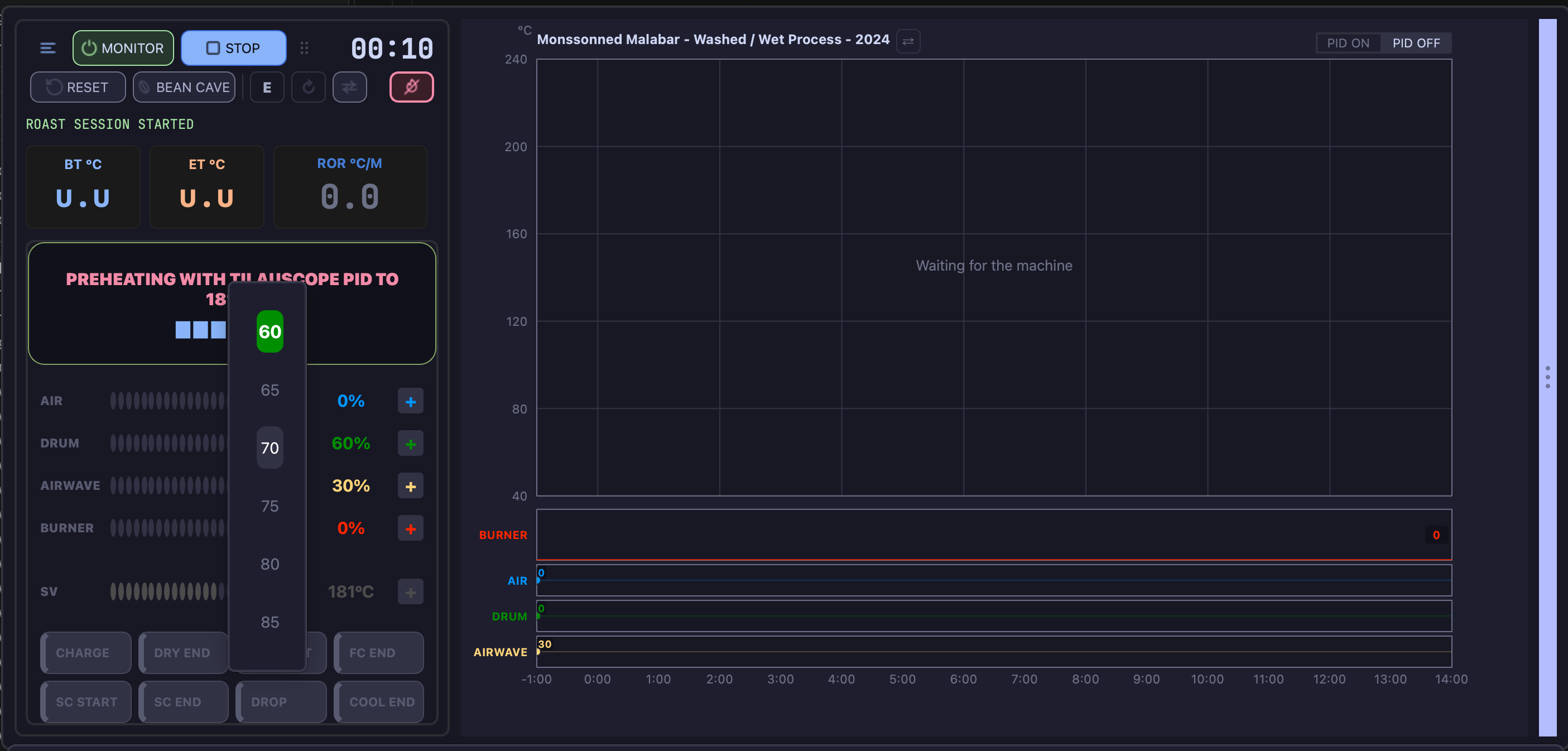Click the redo circular arrow icon
This screenshot has width=1568, height=751.
(x=309, y=87)
